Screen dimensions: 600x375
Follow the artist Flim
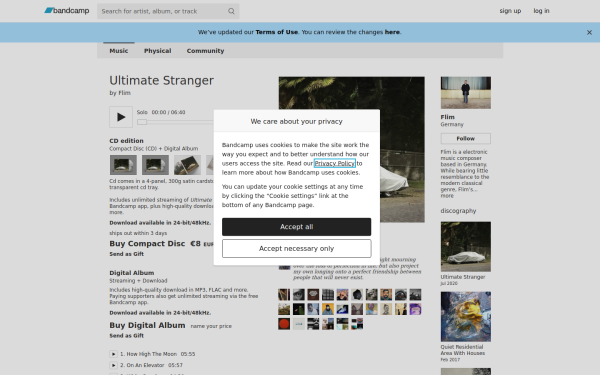pyautogui.click(x=465, y=139)
